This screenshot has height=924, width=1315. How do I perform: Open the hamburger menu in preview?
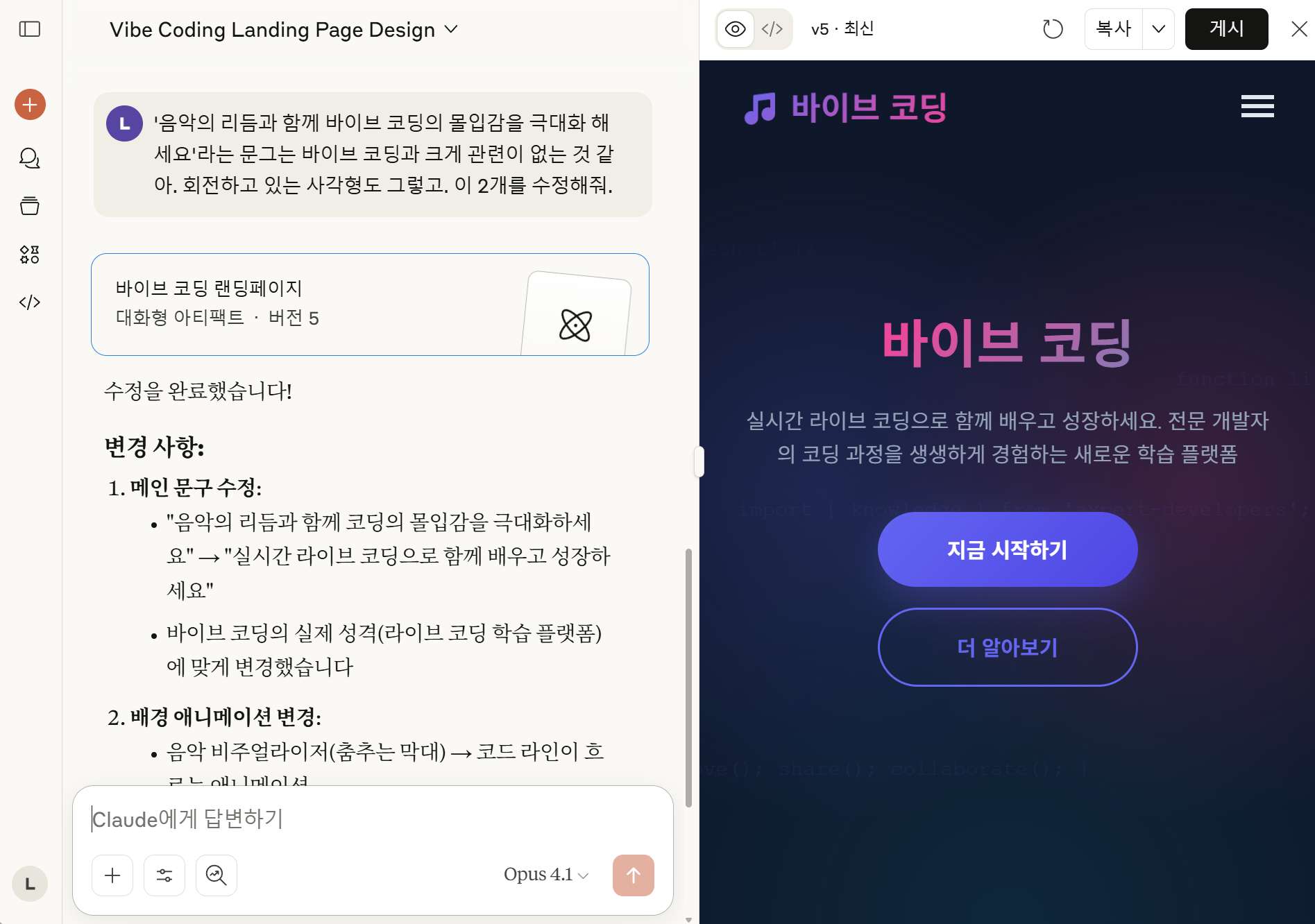[x=1257, y=106]
